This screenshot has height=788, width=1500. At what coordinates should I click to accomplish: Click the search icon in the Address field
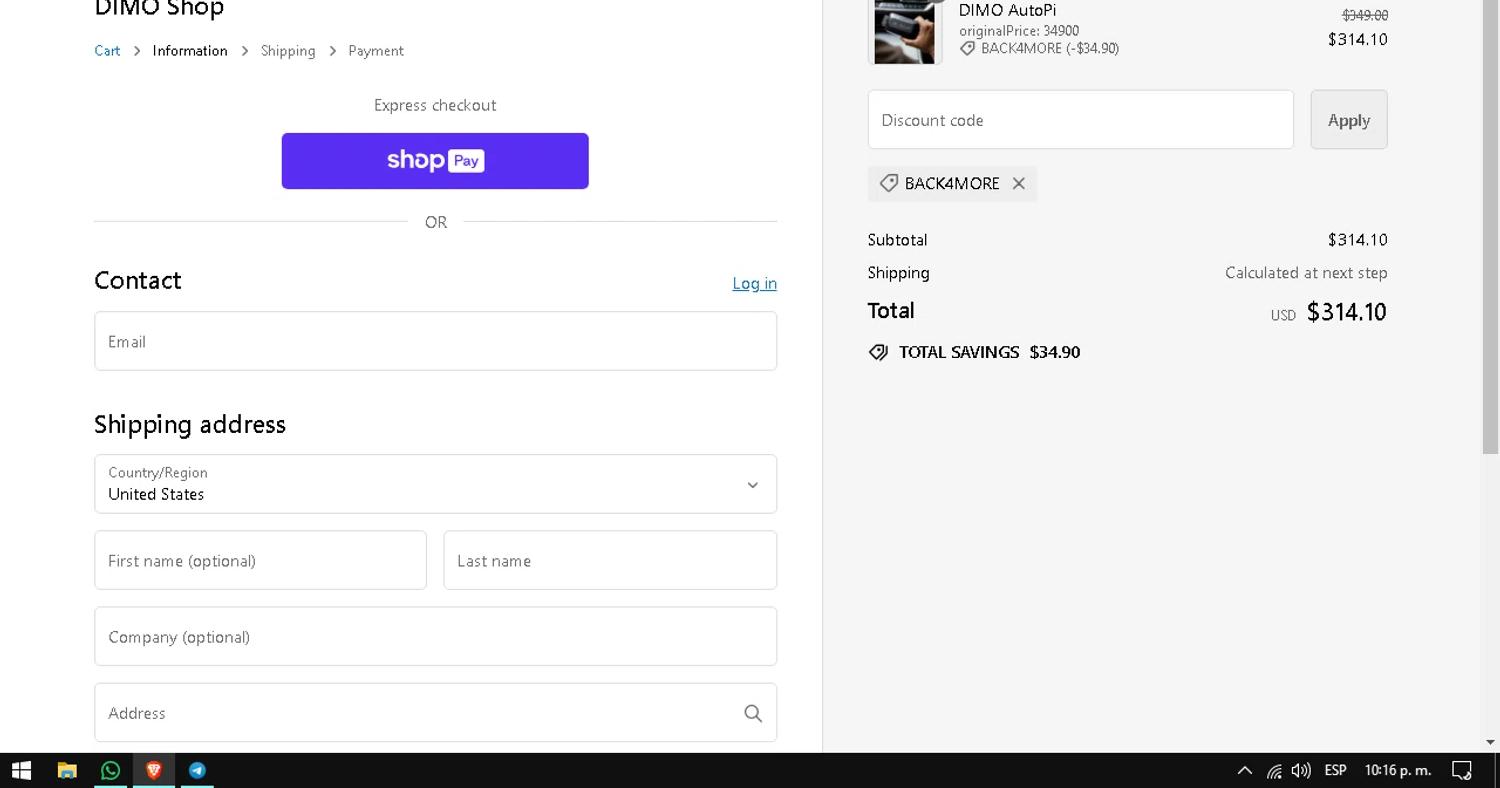tap(753, 713)
